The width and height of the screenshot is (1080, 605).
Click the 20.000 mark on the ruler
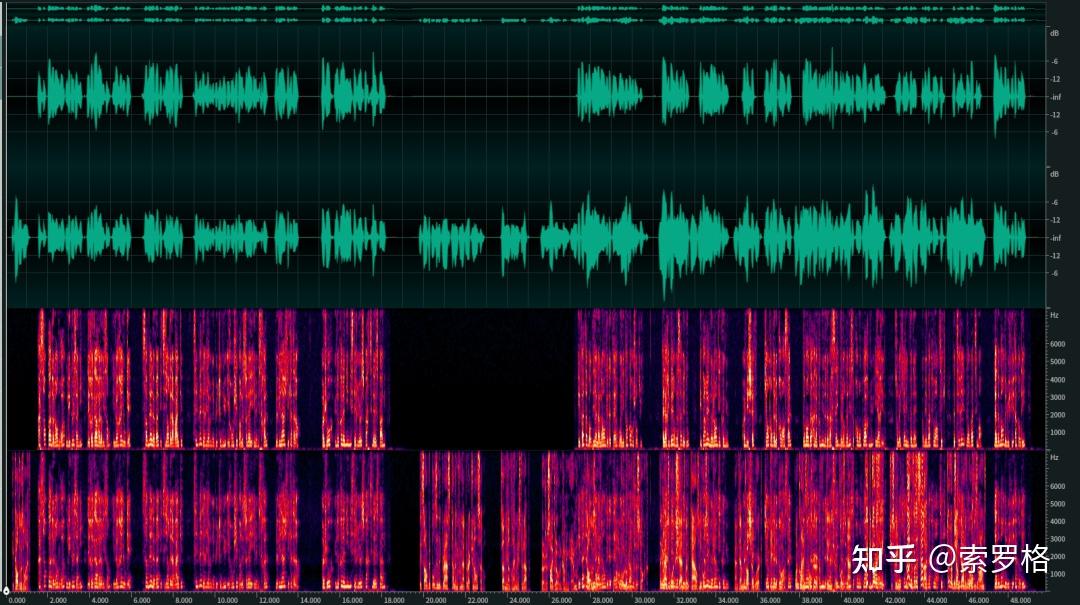click(x=436, y=600)
